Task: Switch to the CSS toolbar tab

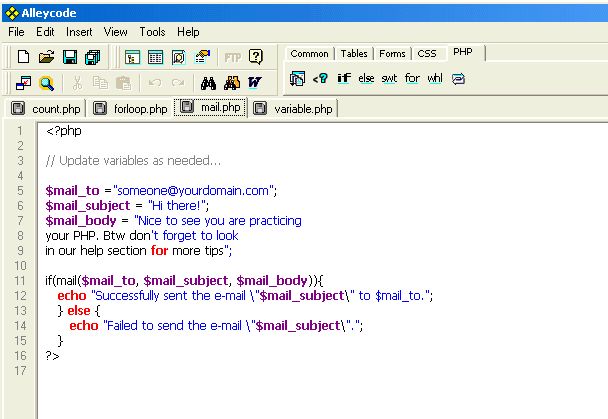Action: (x=427, y=53)
